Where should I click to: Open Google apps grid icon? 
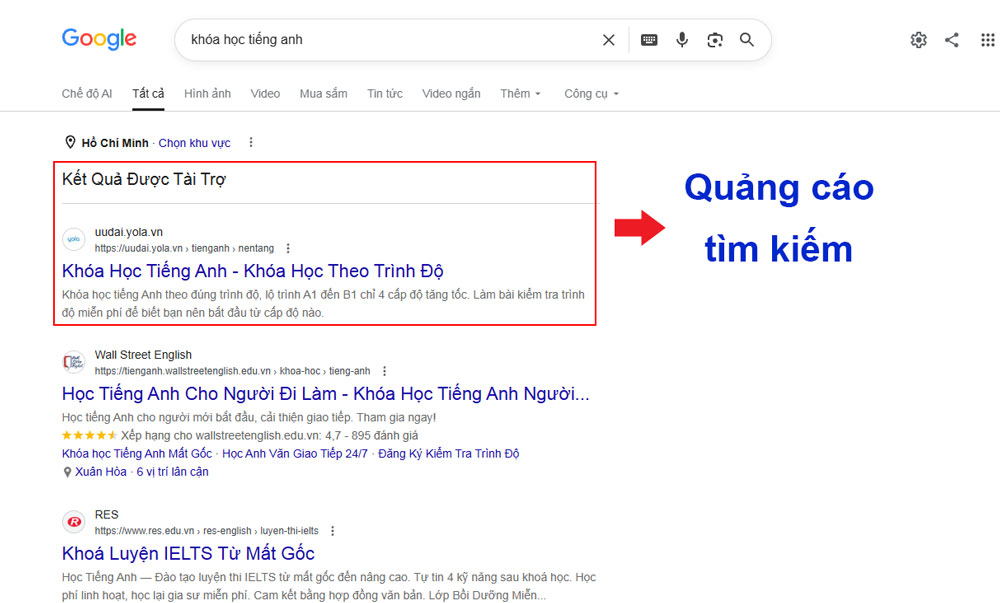[987, 40]
